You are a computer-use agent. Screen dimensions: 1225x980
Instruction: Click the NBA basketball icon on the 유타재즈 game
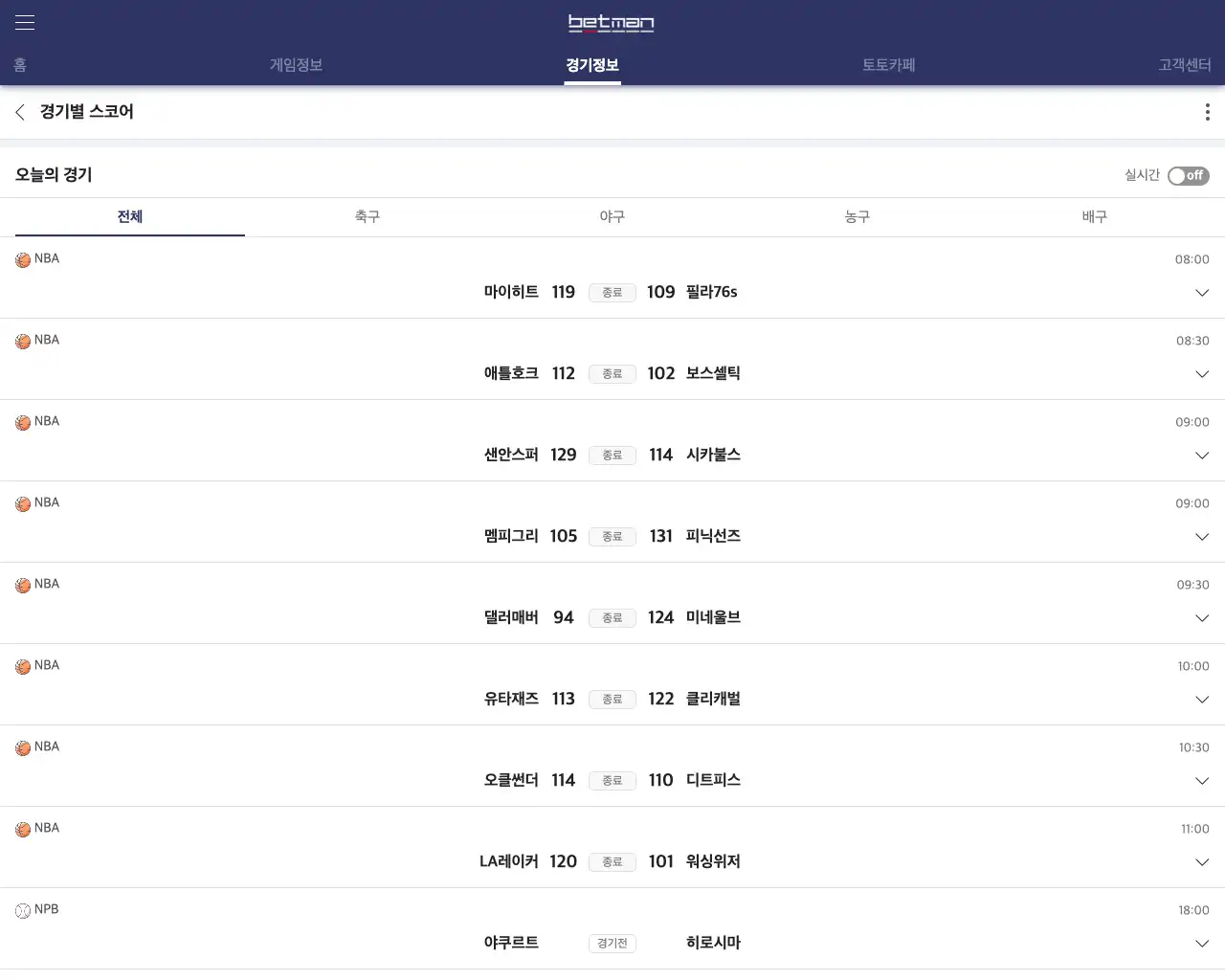pyautogui.click(x=21, y=665)
